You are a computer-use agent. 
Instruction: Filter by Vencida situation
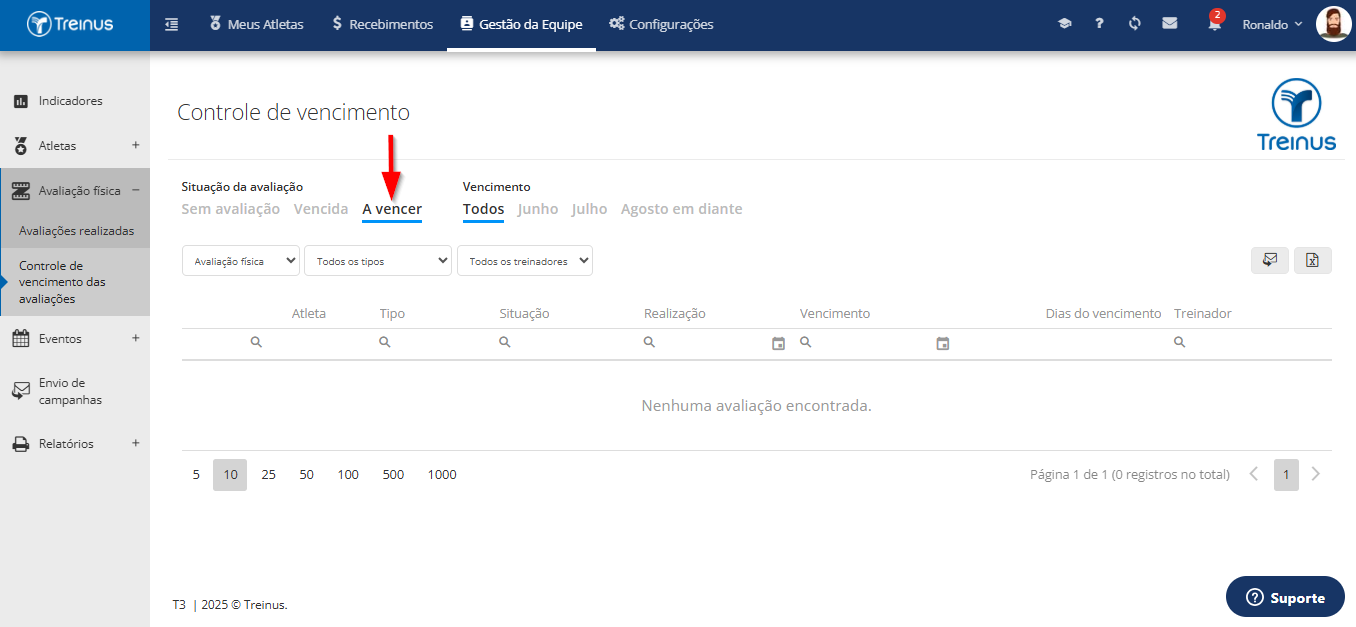[321, 209]
